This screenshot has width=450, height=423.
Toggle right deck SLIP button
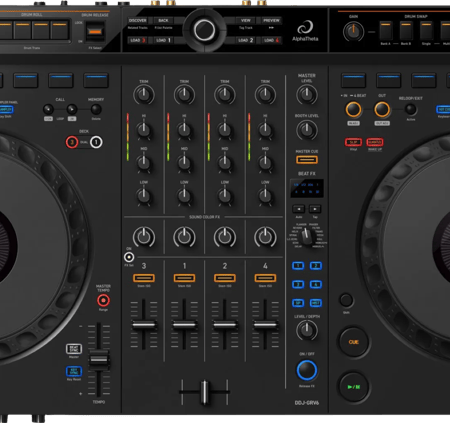tap(353, 142)
